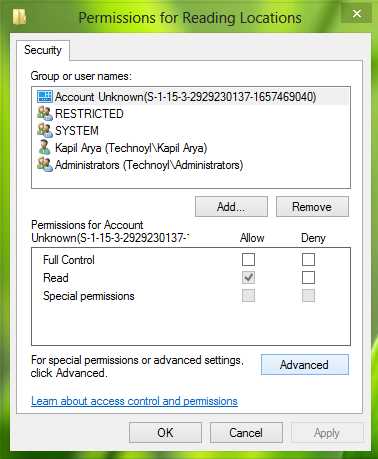Open Learn about access control link

pyautogui.click(x=134, y=401)
